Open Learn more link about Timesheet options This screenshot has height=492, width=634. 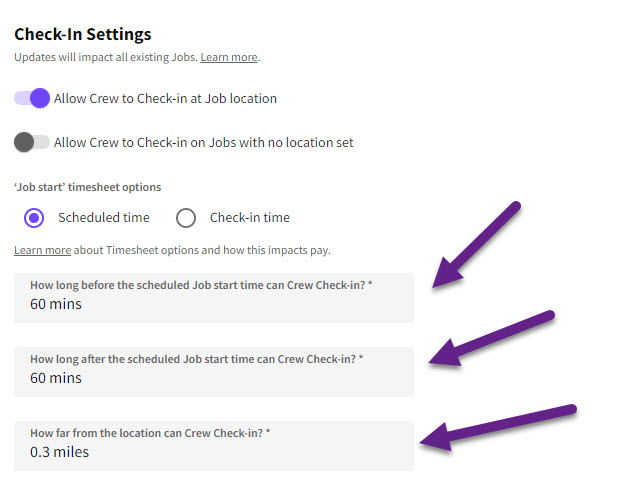(42, 250)
